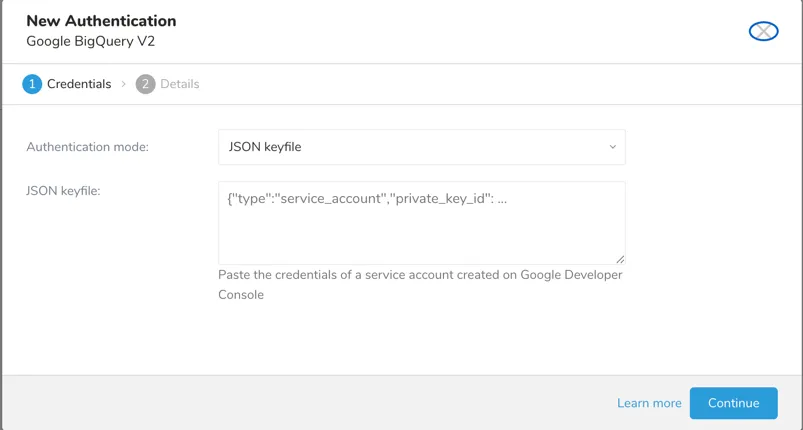Screen dimensions: 803x430
Task: Open the Learn more link
Action: click(x=649, y=403)
